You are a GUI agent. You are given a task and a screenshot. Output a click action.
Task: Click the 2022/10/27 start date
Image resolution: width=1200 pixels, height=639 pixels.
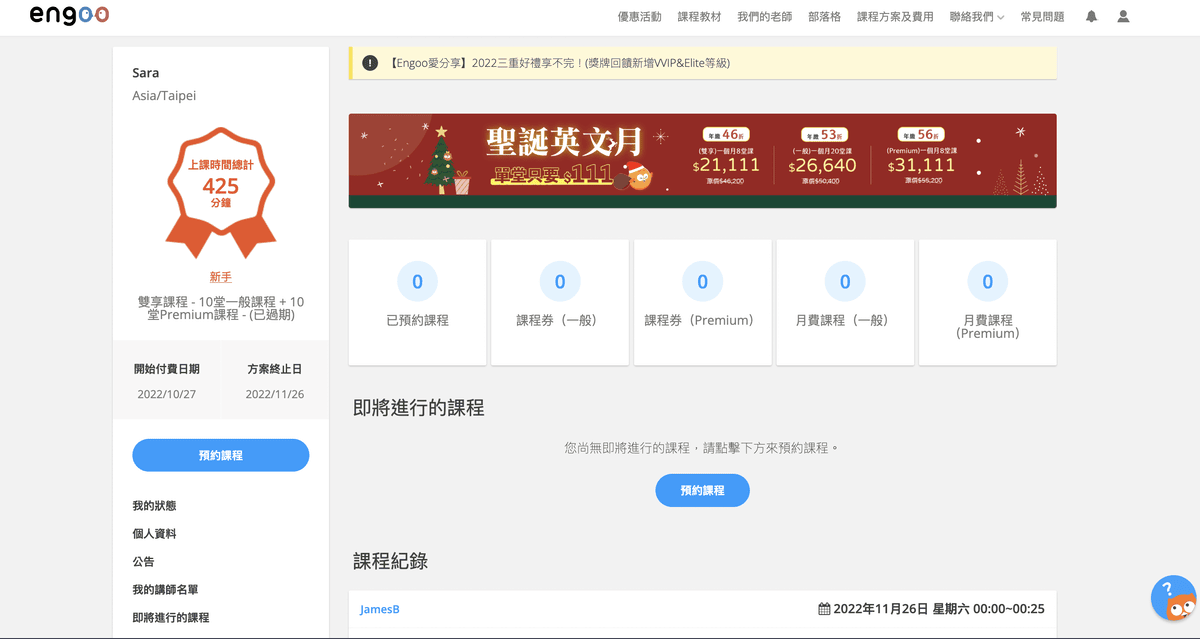(167, 394)
